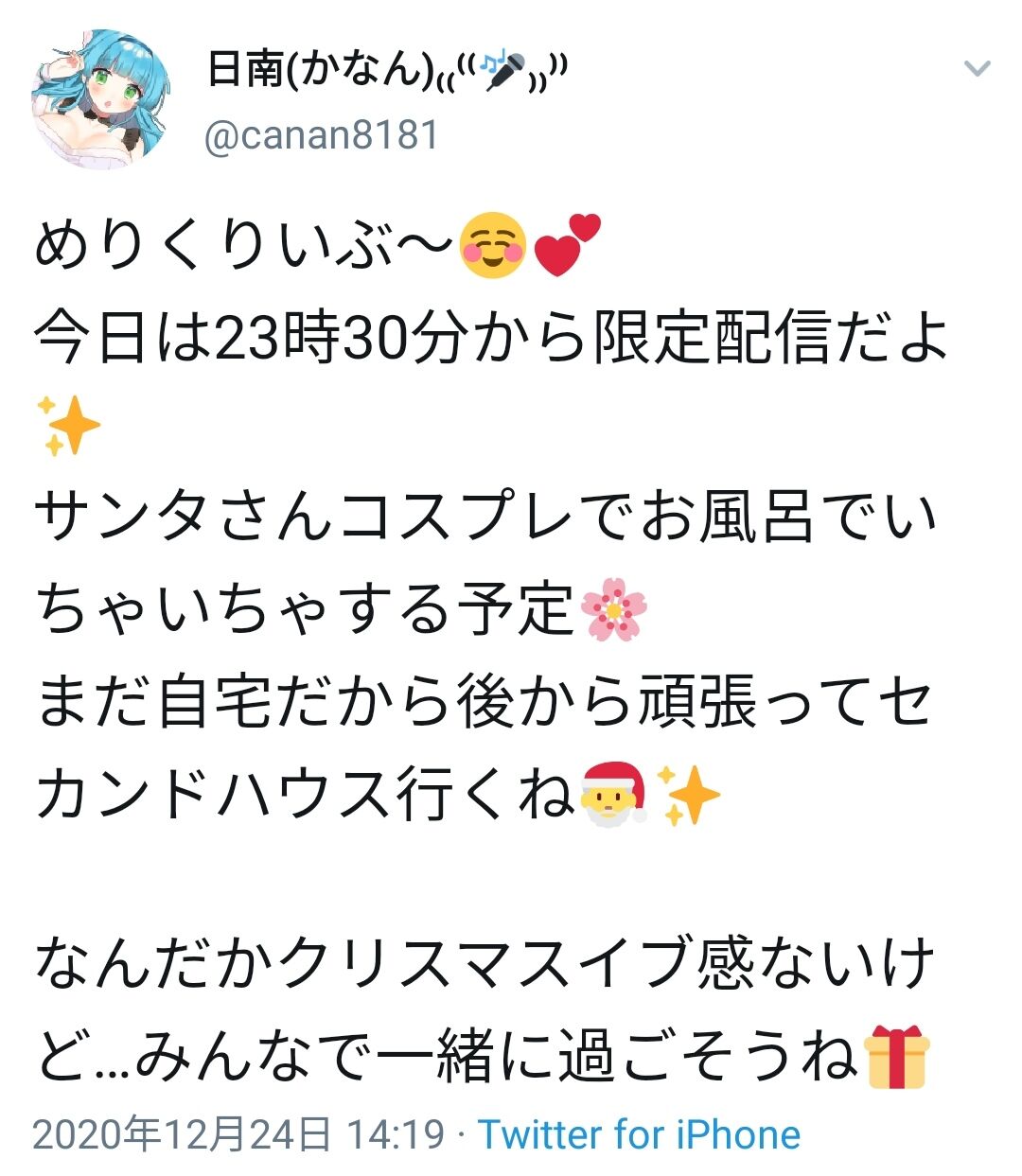The height and width of the screenshot is (1176, 1022).
Task: Click the sparkles emoji below 今日は line
Action: pos(67,428)
